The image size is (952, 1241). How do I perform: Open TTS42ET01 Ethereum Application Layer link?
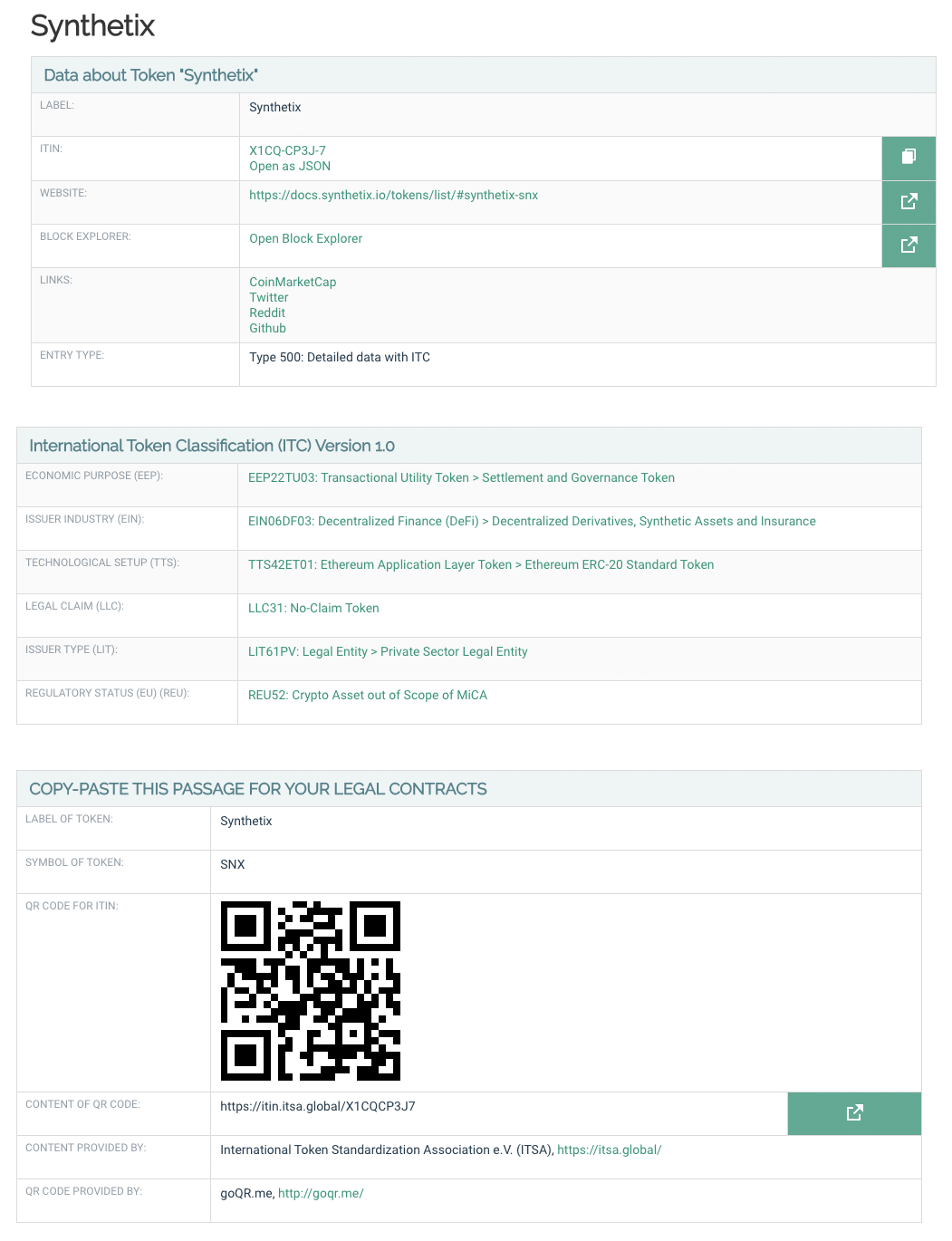(481, 564)
